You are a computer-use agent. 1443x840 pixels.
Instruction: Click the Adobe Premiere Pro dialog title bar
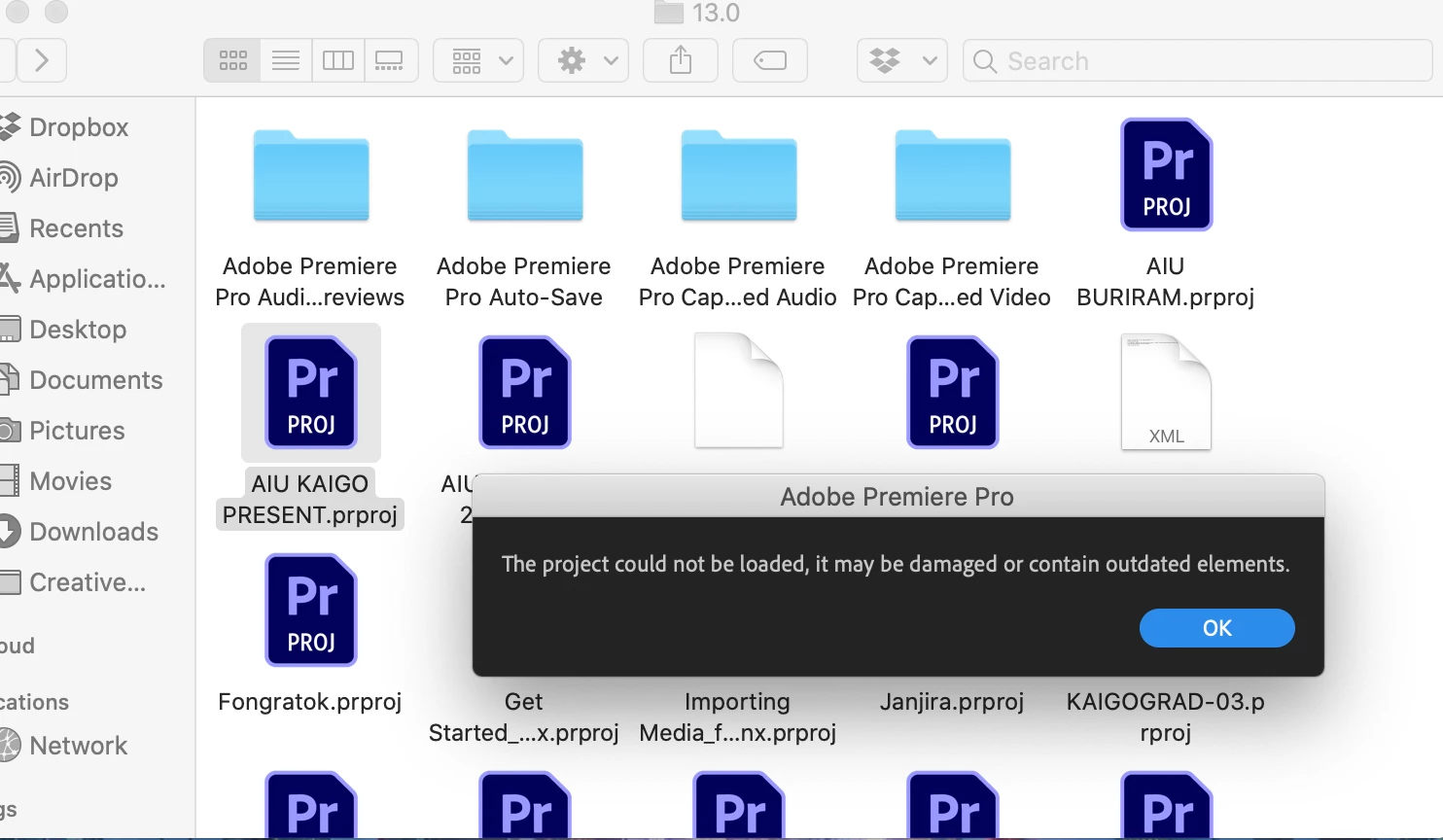click(x=897, y=497)
